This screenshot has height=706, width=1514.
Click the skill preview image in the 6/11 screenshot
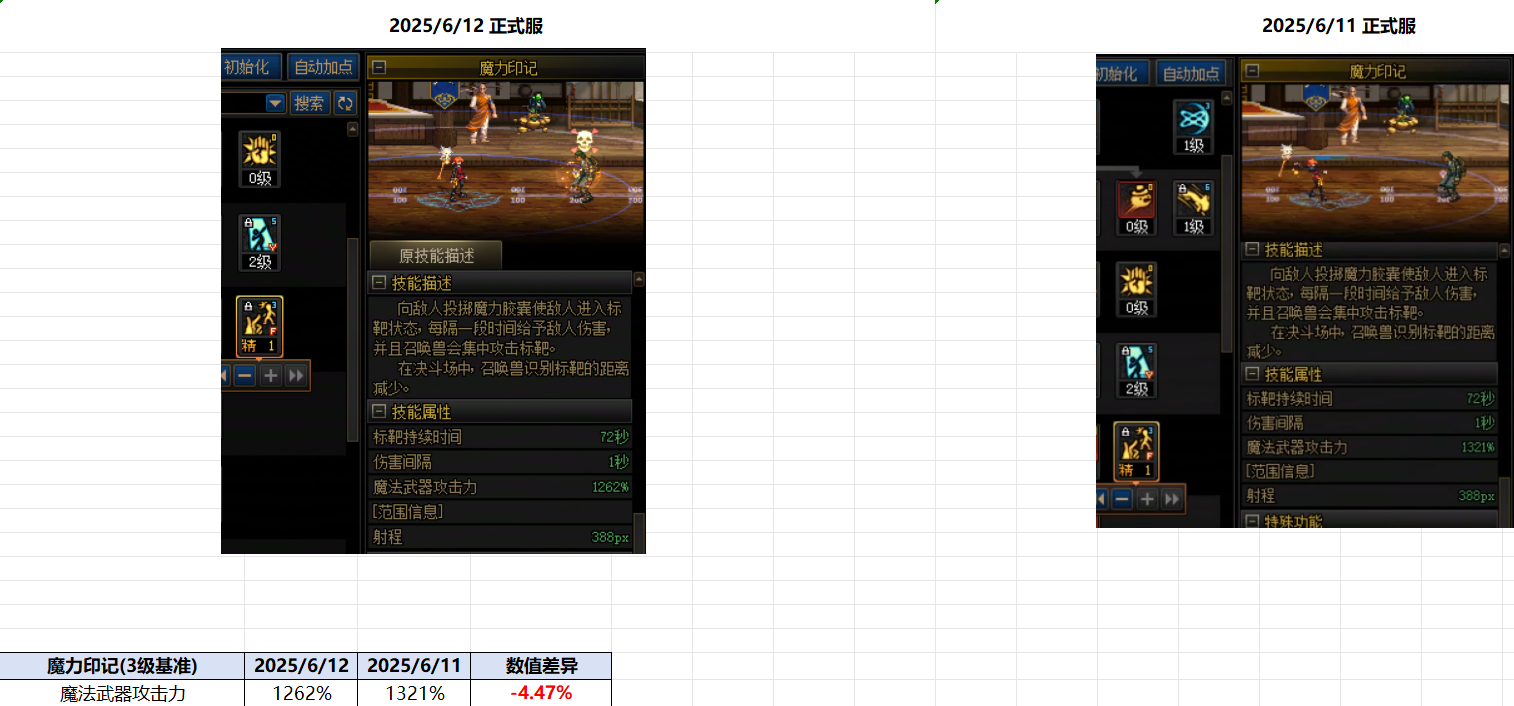pyautogui.click(x=1375, y=161)
